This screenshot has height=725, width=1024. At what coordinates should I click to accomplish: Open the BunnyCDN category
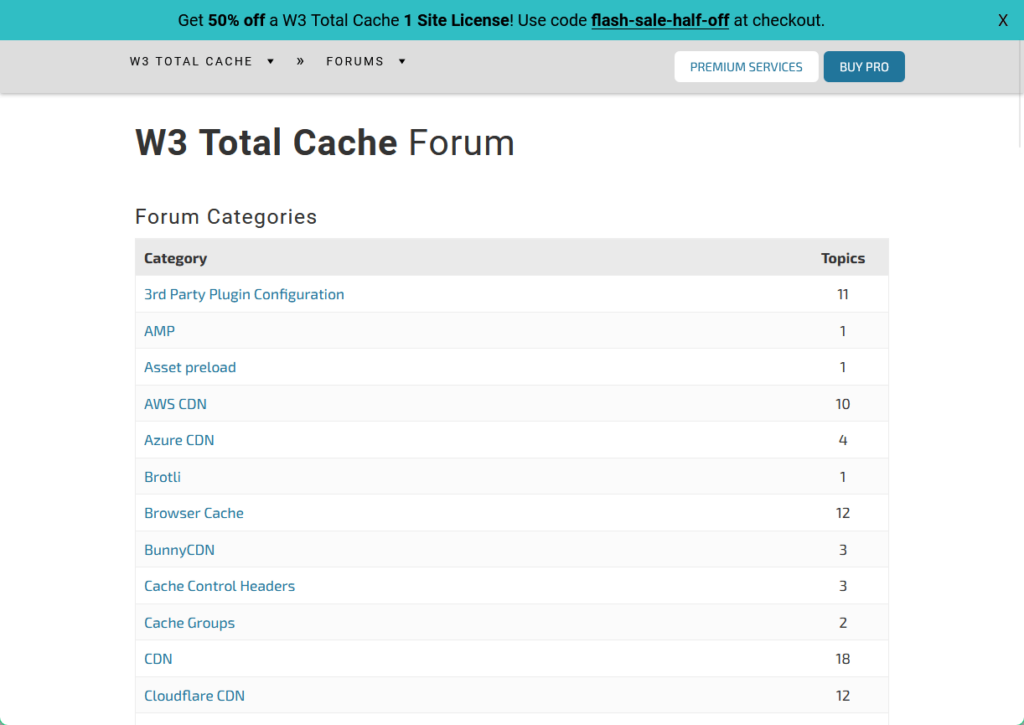[x=179, y=549]
